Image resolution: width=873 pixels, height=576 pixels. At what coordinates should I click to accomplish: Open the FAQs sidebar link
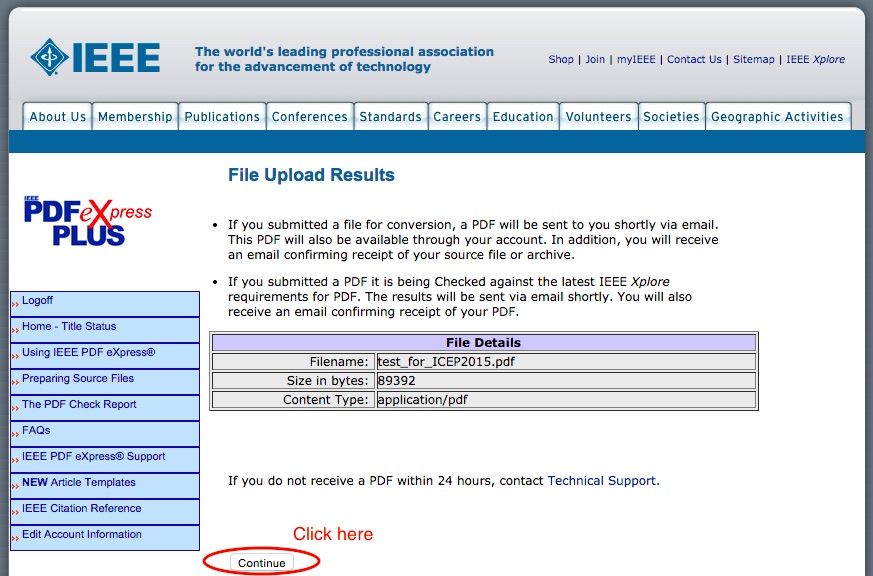(x=36, y=431)
